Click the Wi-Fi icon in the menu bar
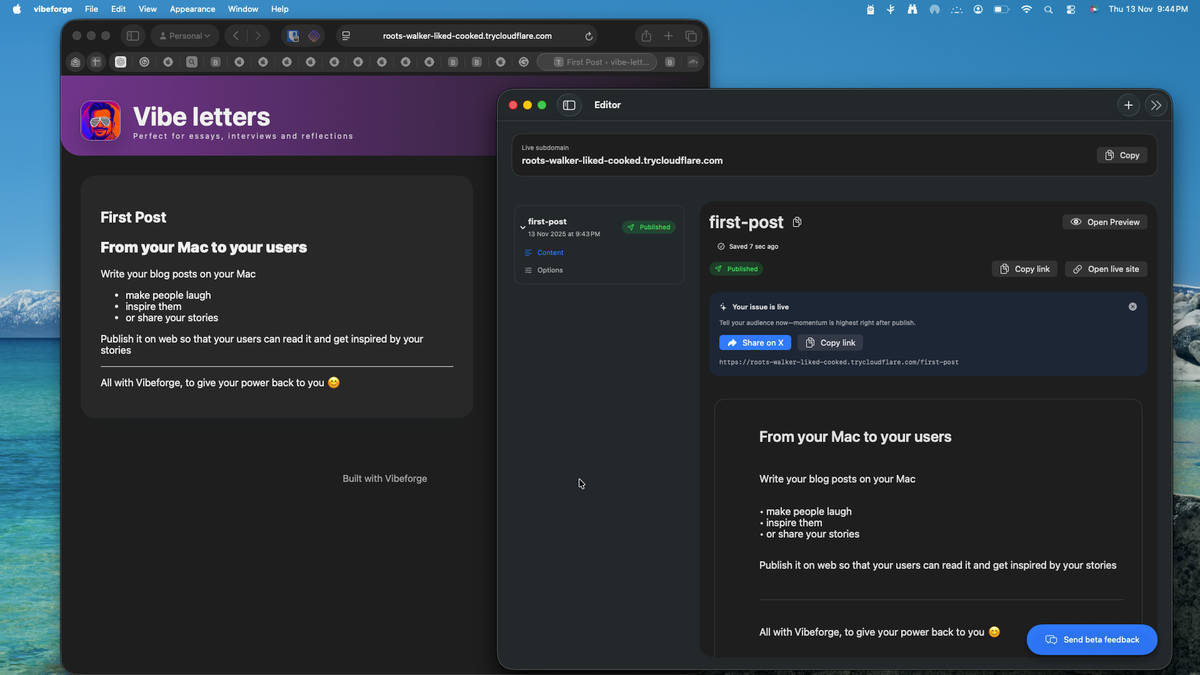Image resolution: width=1200 pixels, height=675 pixels. coord(1026,9)
